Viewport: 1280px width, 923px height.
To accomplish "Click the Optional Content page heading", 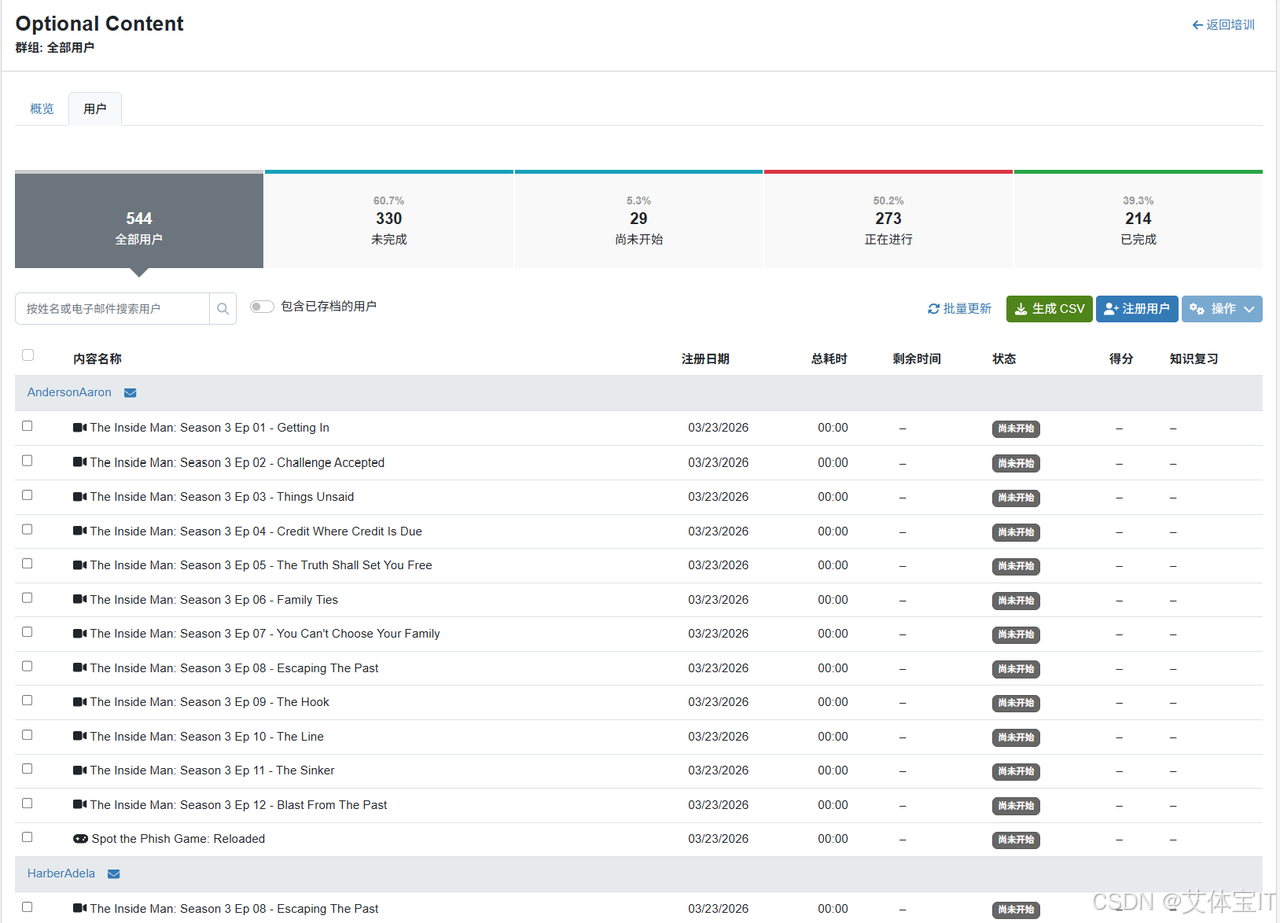I will (x=100, y=24).
